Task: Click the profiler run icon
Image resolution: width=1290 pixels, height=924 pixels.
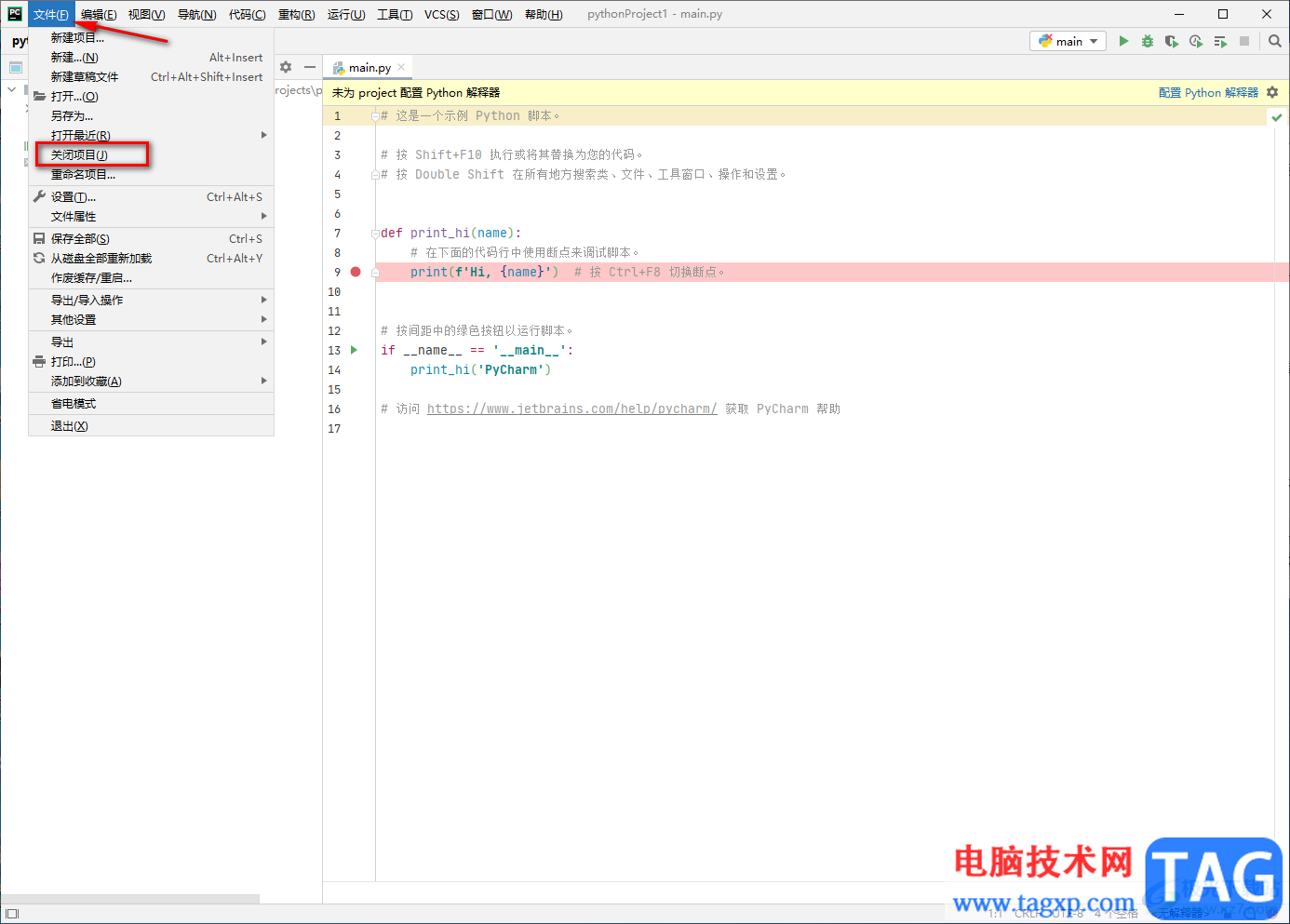Action: point(1196,41)
